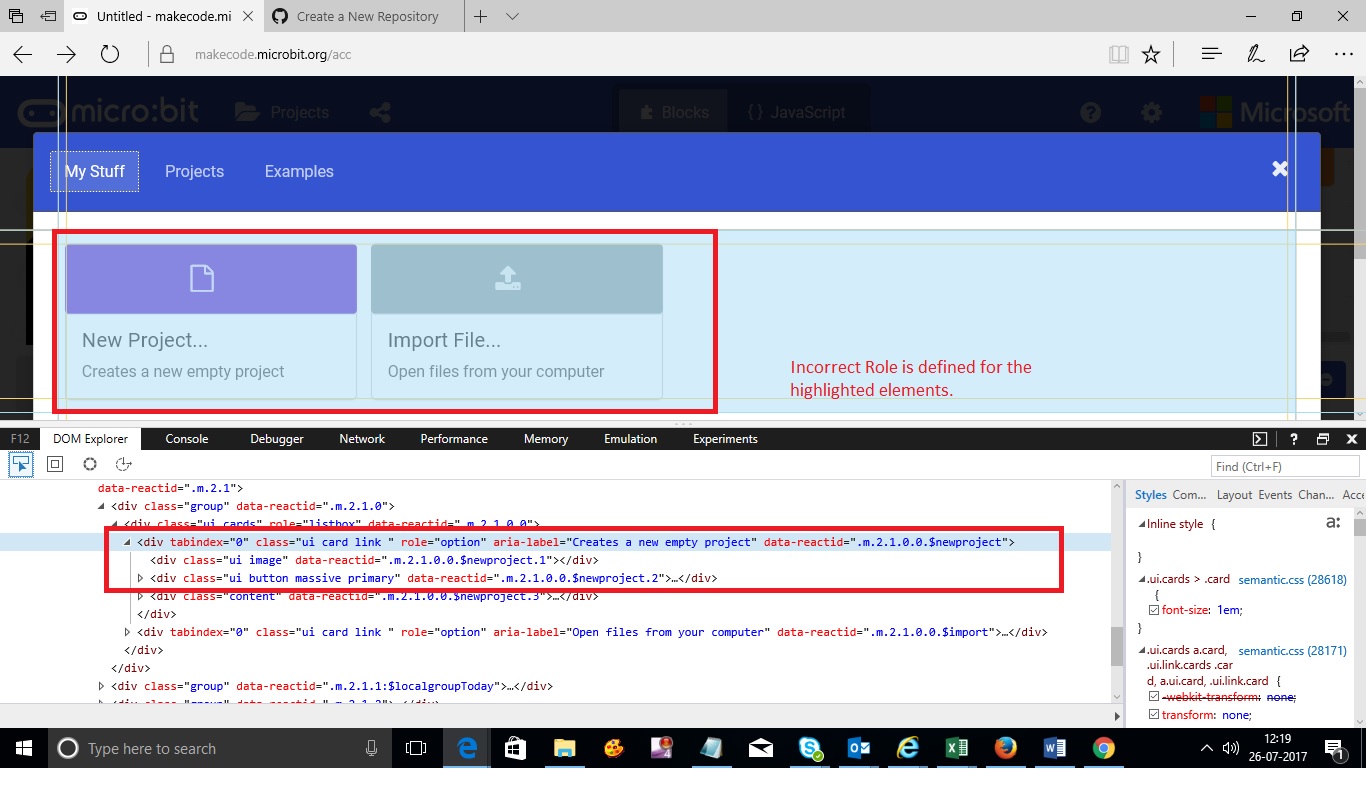This screenshot has height=812, width=1366.
Task: Open Reading view book icon
Action: pyautogui.click(x=1118, y=55)
